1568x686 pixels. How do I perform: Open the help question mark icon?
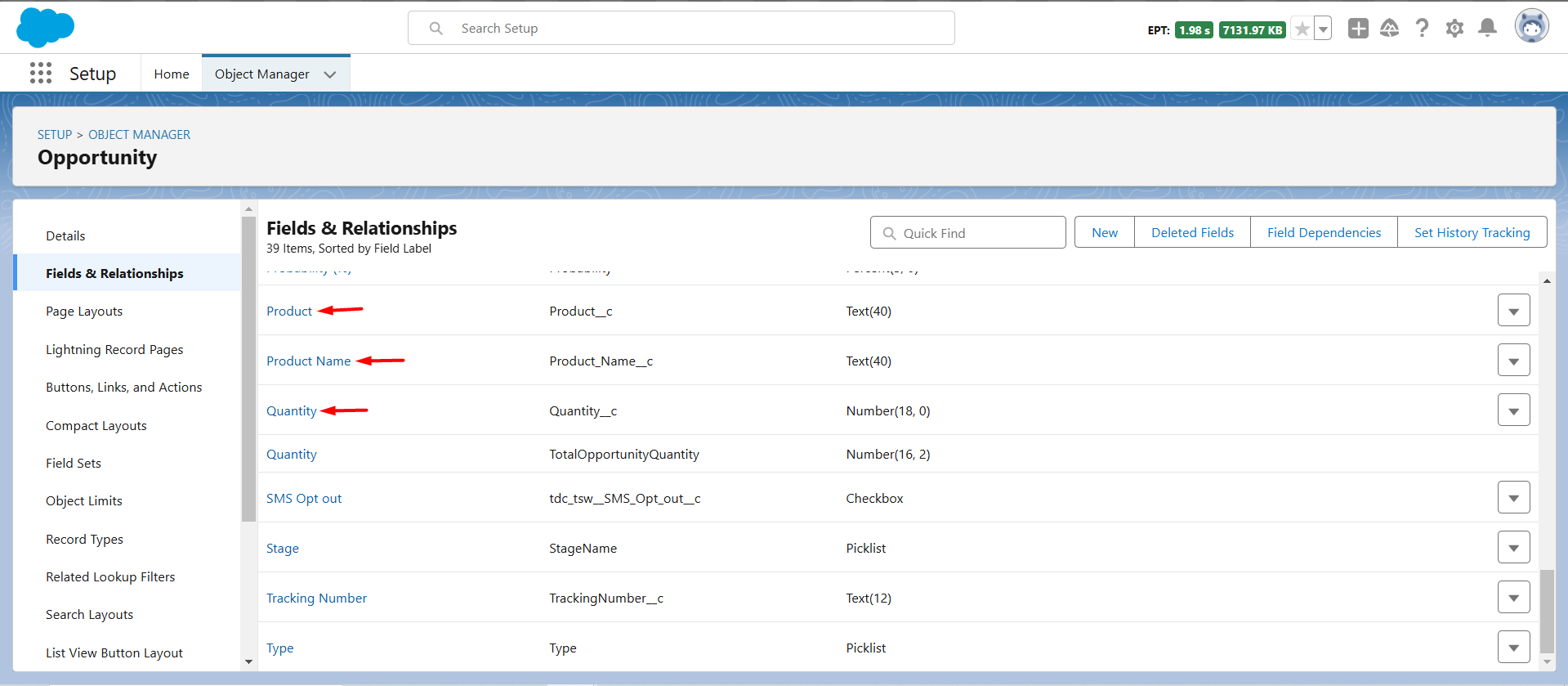(x=1423, y=29)
